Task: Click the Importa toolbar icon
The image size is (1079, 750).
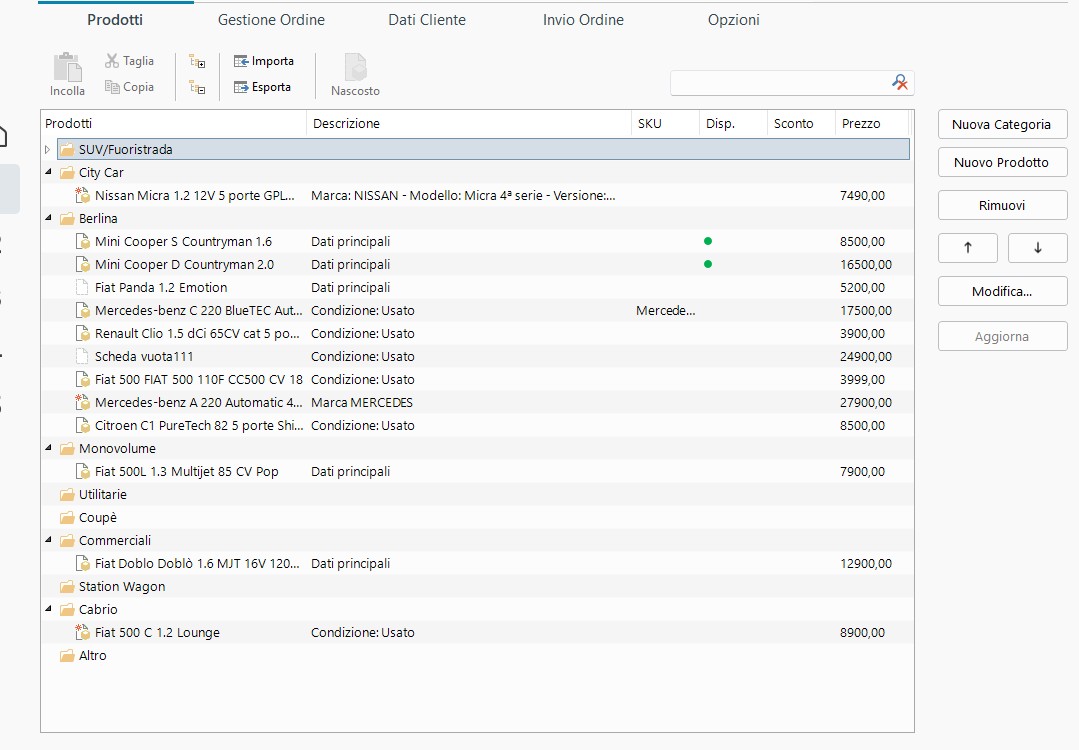Action: (x=241, y=62)
